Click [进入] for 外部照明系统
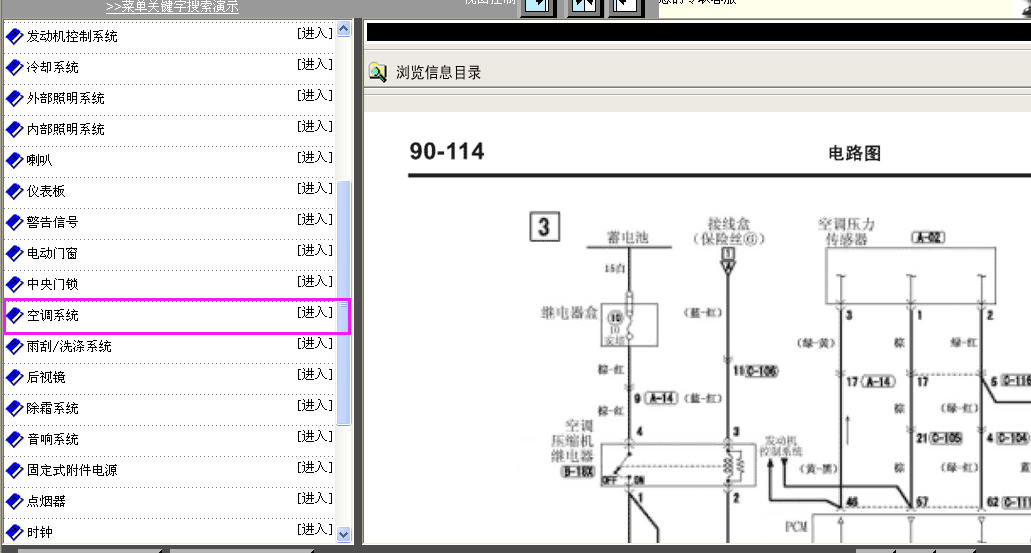 315,95
